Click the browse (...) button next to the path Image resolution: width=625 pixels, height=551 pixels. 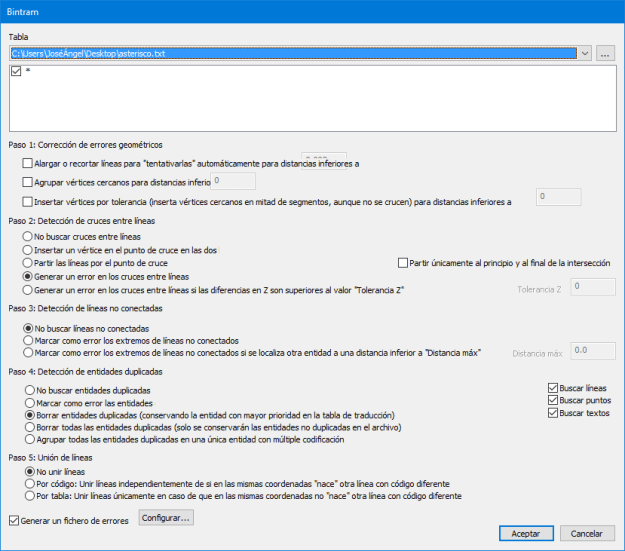pos(605,53)
